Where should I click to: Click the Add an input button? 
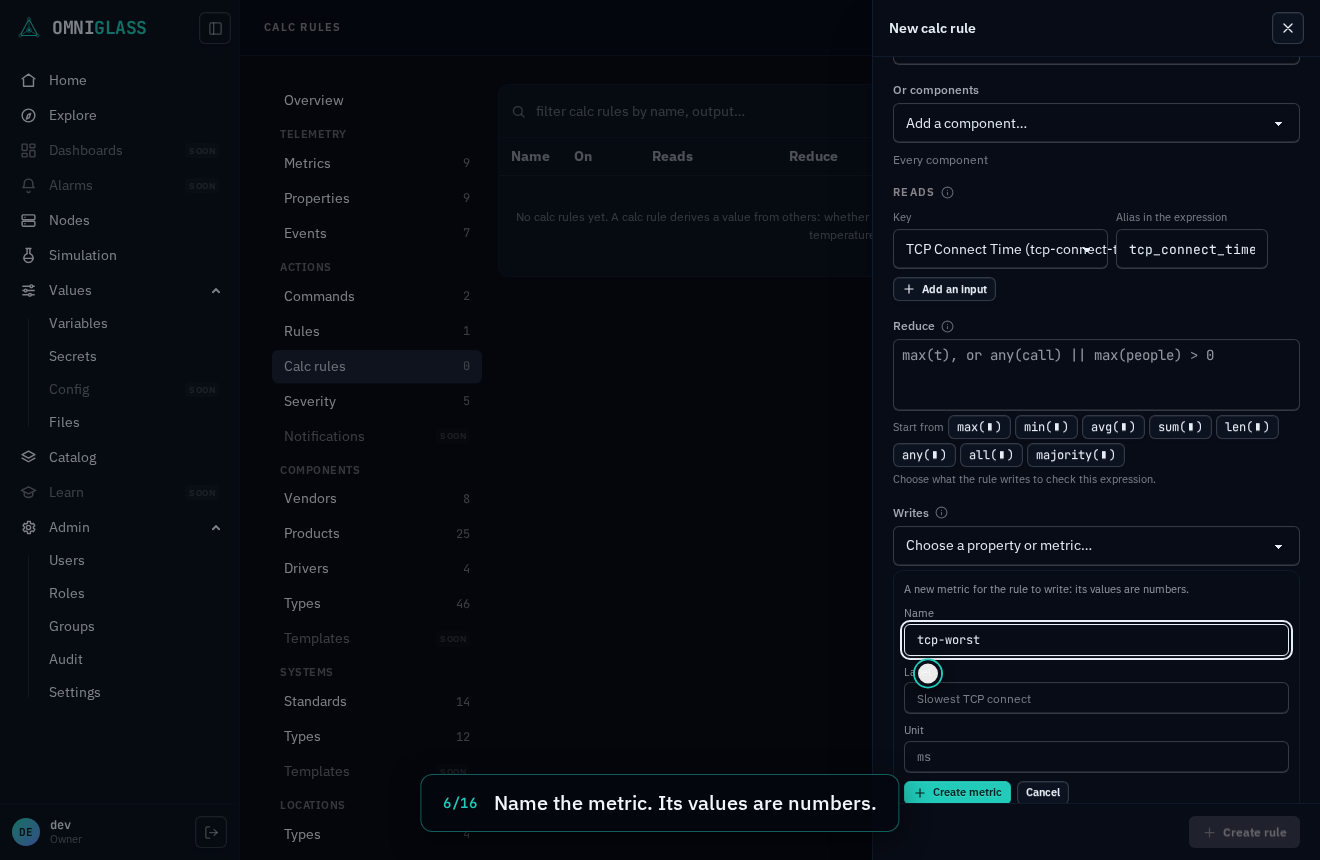944,289
